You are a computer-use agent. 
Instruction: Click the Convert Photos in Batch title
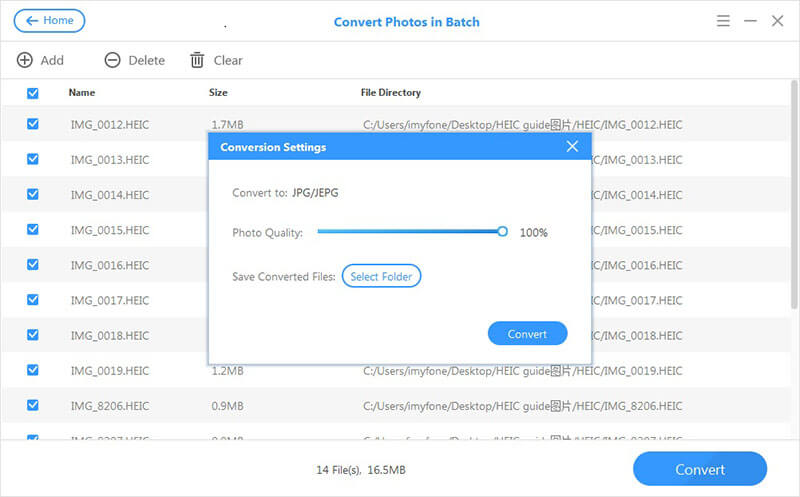click(x=407, y=22)
